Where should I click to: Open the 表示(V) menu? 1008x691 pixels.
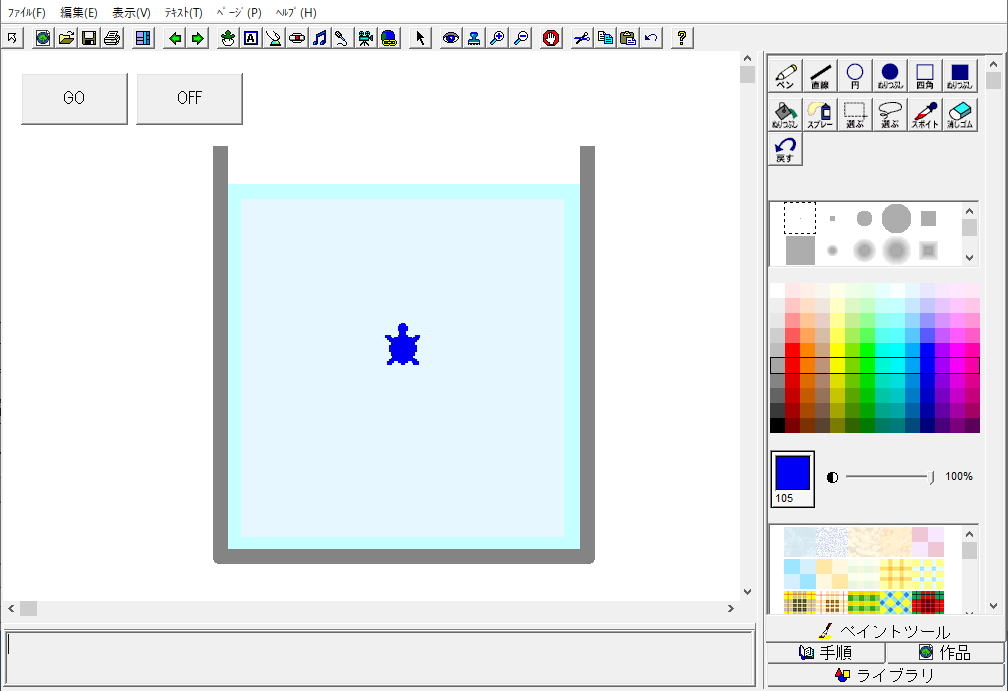tap(131, 12)
